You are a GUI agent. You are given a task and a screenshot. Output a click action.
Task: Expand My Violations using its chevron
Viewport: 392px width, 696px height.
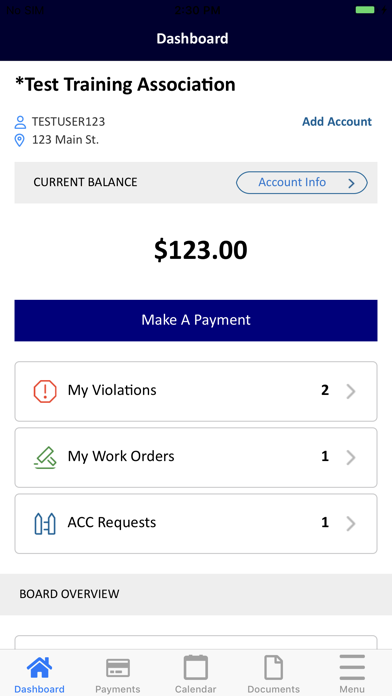[x=351, y=392]
